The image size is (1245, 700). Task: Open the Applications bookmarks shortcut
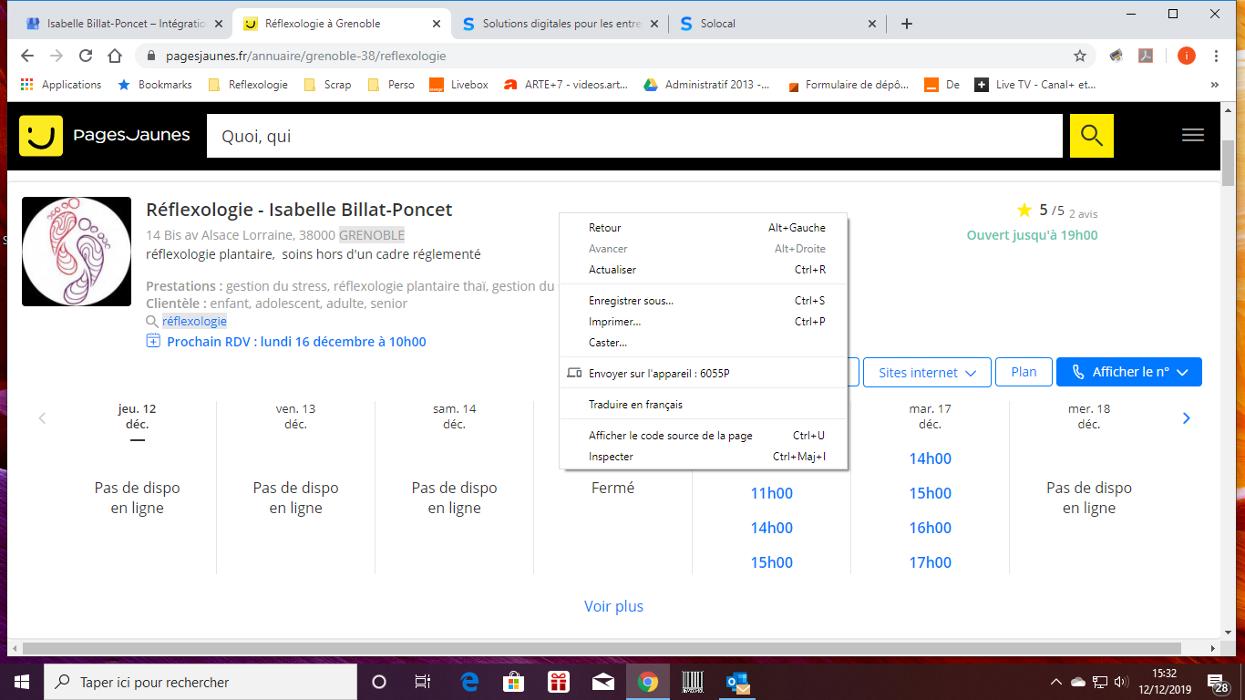[61, 85]
